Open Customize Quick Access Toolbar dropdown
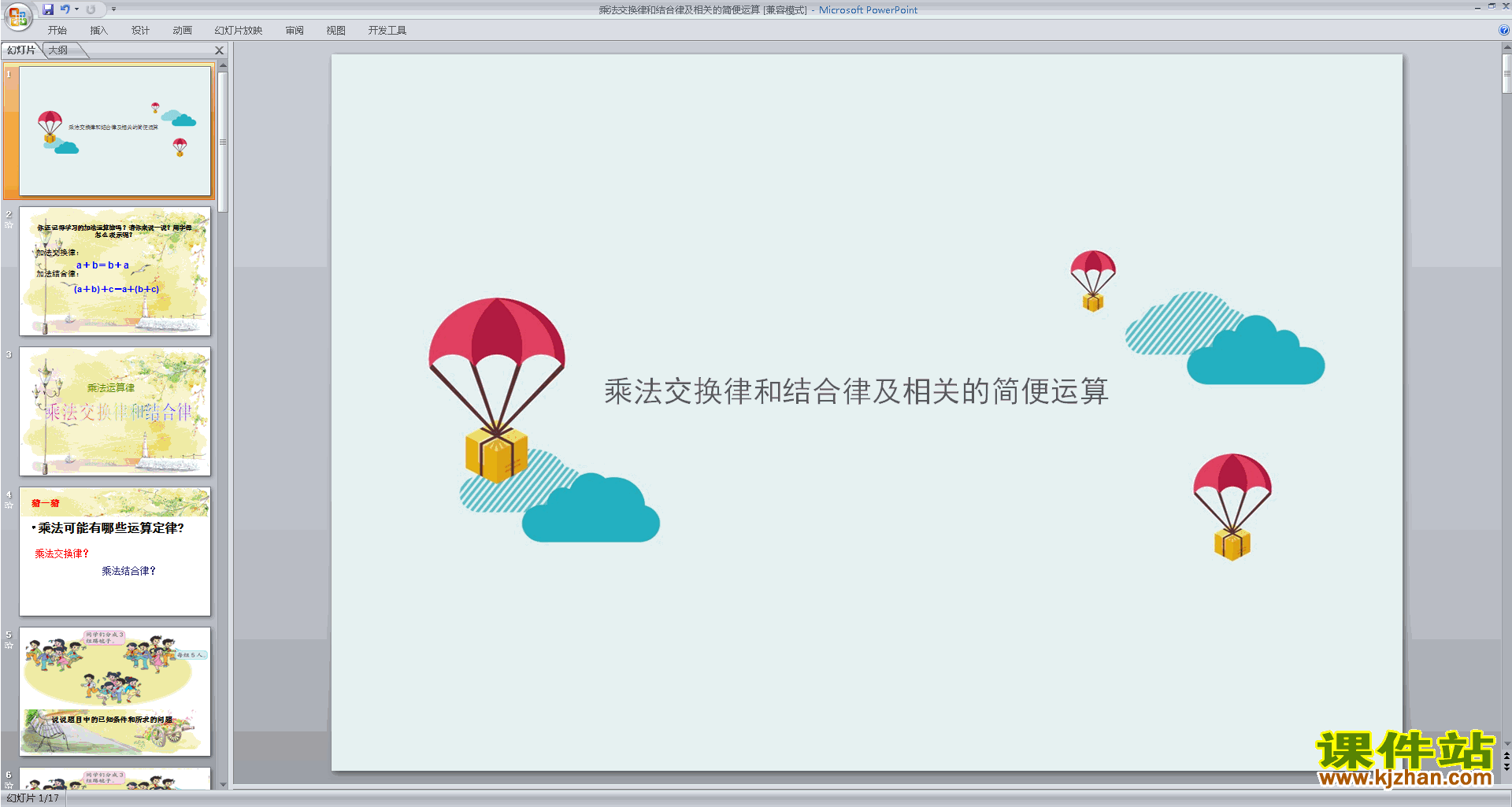This screenshot has width=1512, height=807. (x=113, y=9)
